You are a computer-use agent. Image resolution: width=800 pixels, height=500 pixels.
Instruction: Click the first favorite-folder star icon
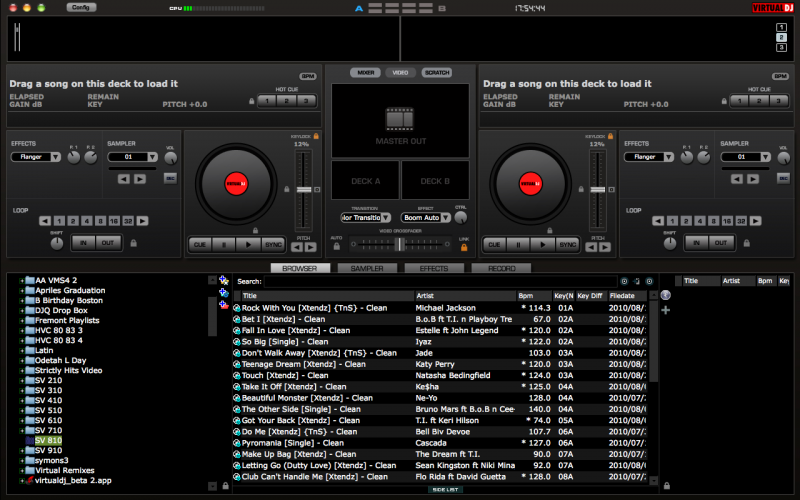223,280
